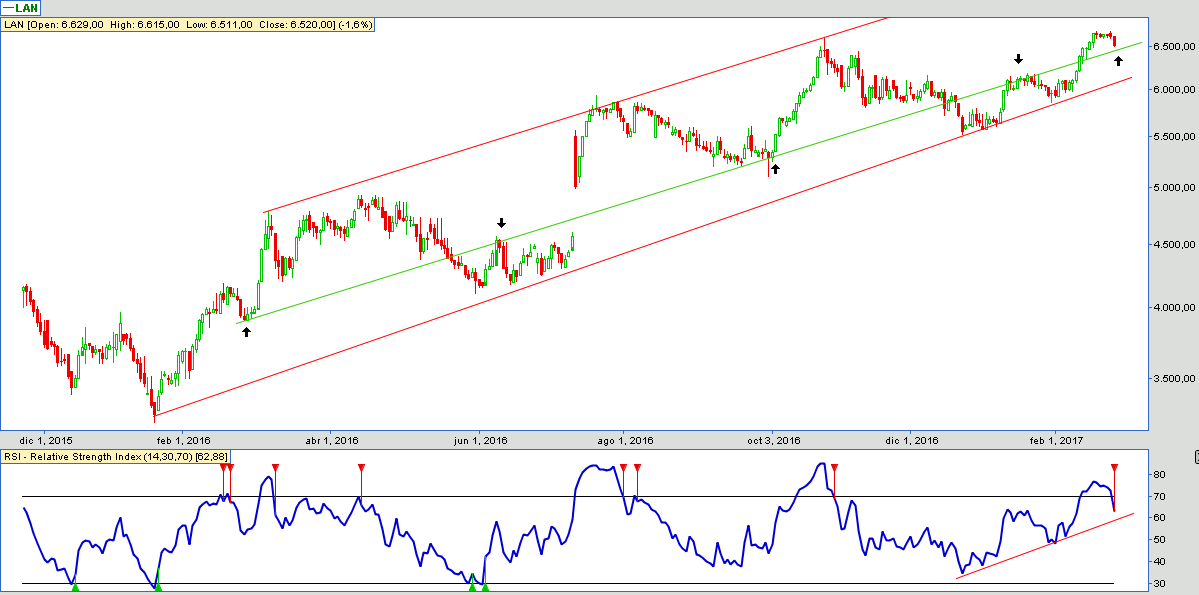Image resolution: width=1199 pixels, height=595 pixels.
Task: Click the rightmost green RSI triangle near June 2016
Action: 485,587
